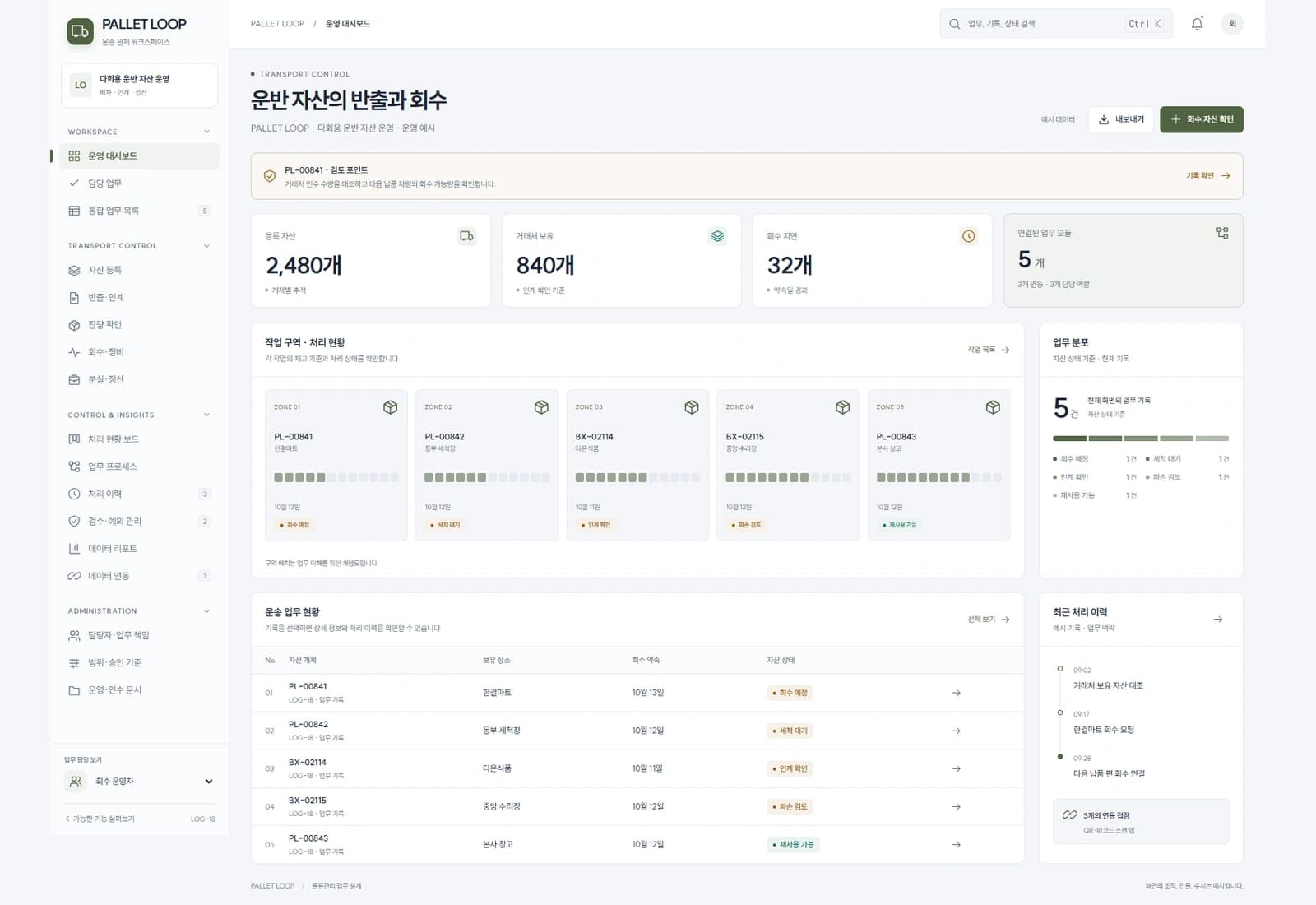Collapse the WORKSPACE sidebar section

click(206, 132)
